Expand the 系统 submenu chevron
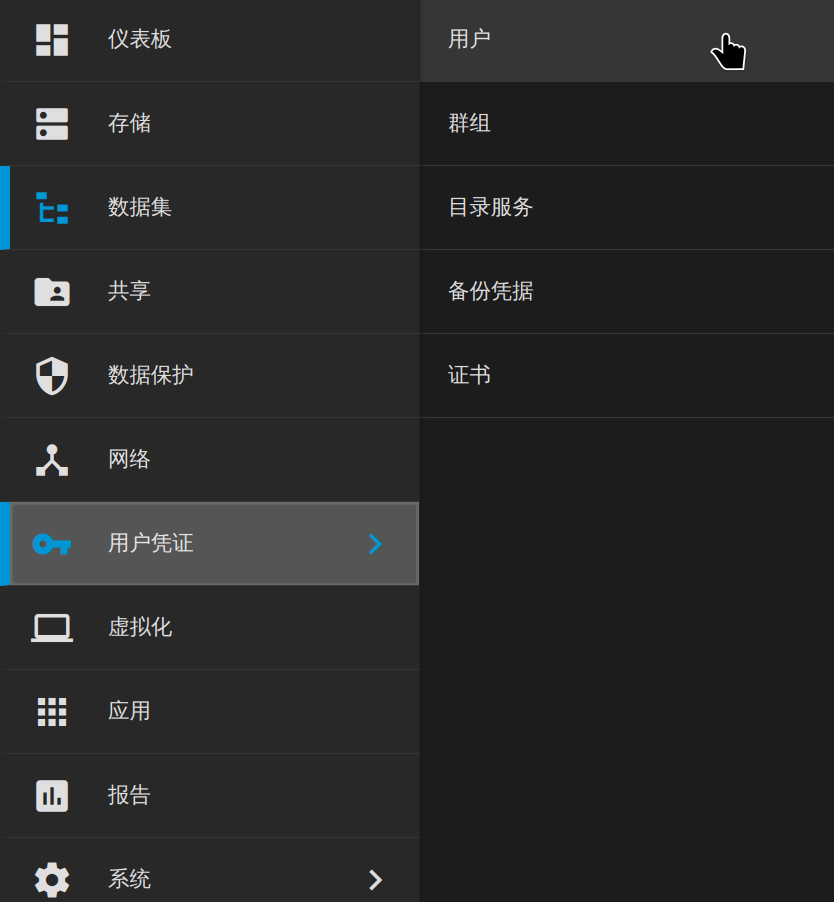The width and height of the screenshot is (834, 902). [x=375, y=880]
